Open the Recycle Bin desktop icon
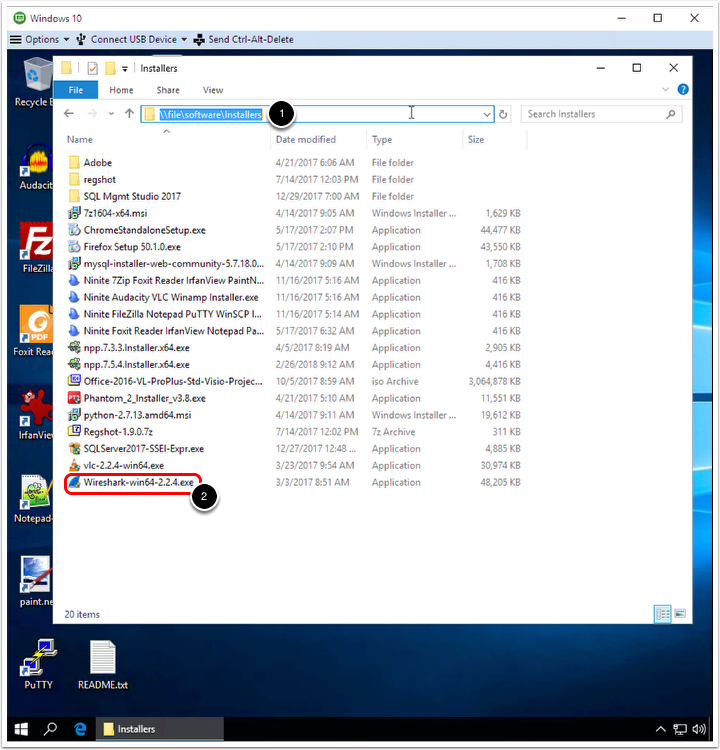Screen dimensions: 720x750 click(36, 81)
